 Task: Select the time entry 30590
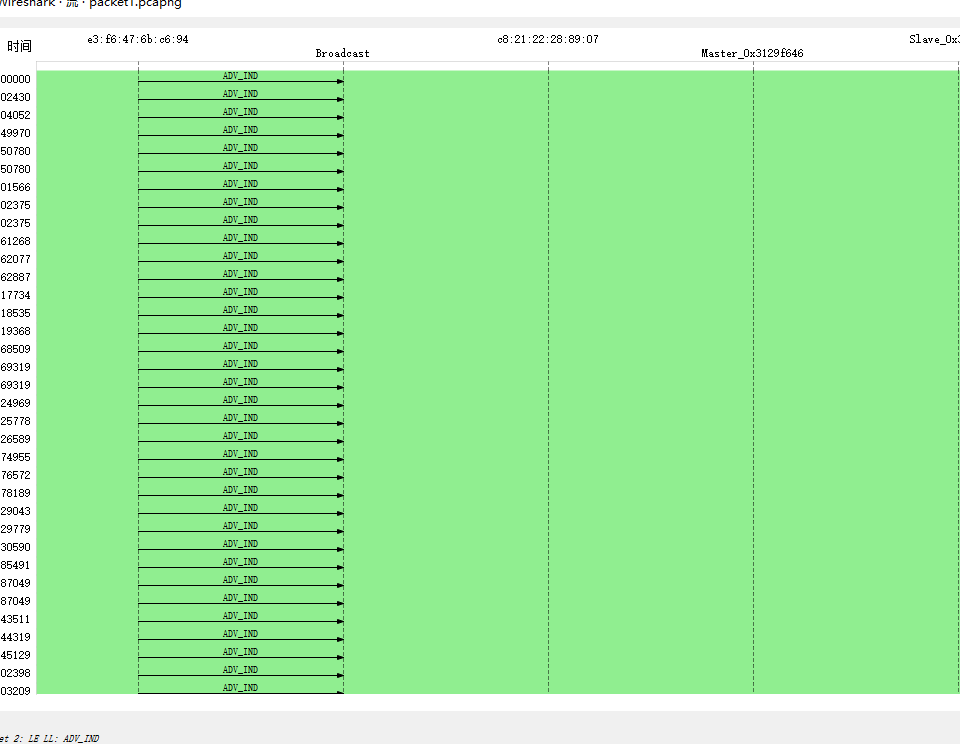pos(15,547)
